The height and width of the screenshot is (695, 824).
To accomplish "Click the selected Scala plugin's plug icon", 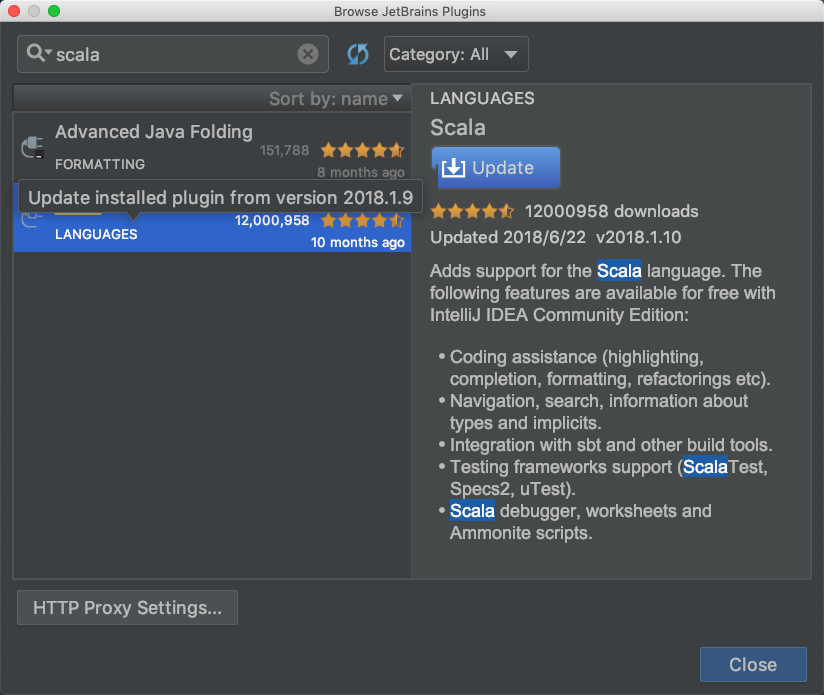I will pyautogui.click(x=30, y=219).
